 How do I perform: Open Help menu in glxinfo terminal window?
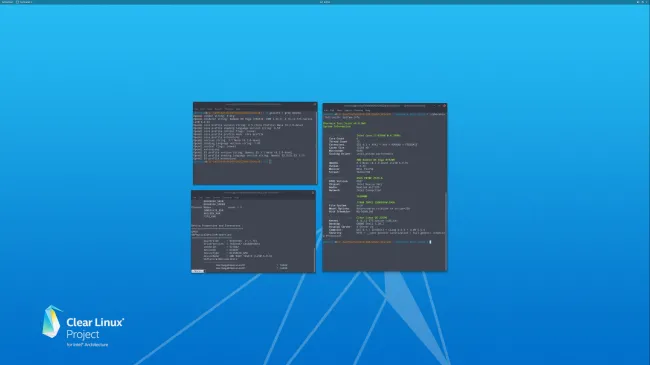(238, 109)
